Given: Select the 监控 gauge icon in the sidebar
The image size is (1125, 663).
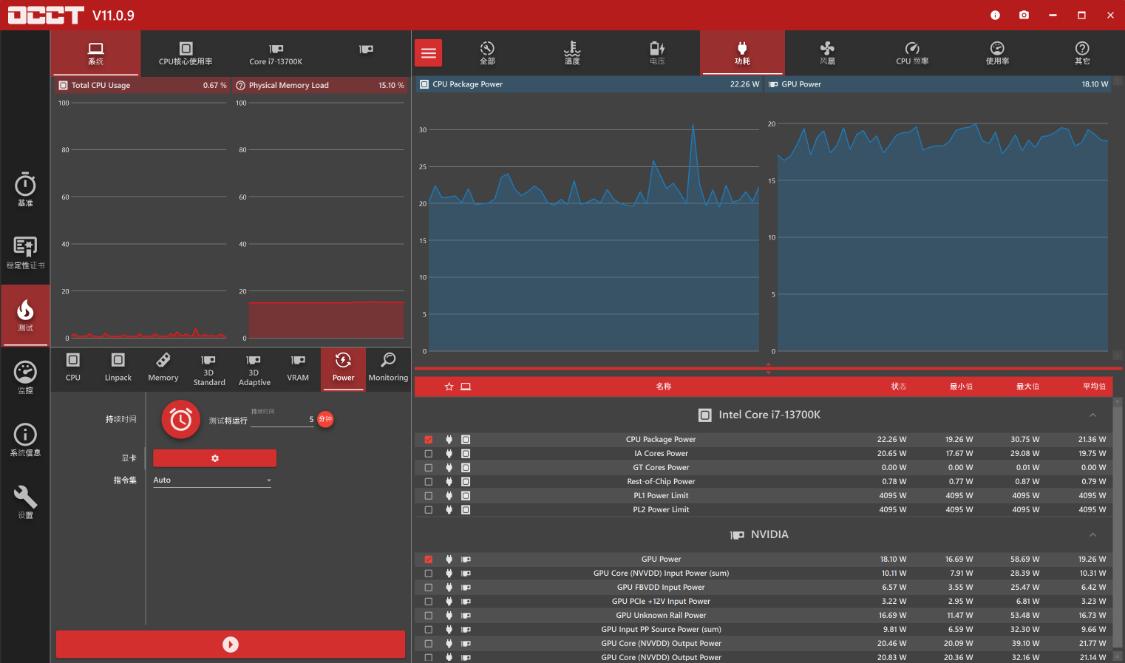Looking at the screenshot, I should click(x=25, y=376).
